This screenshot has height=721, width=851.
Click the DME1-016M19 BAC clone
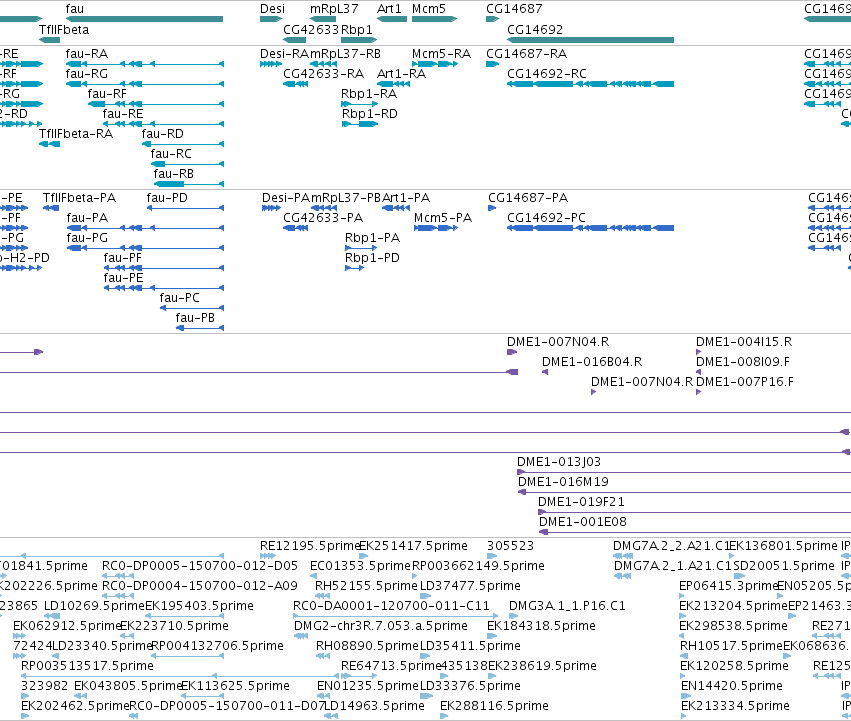pyautogui.click(x=684, y=492)
